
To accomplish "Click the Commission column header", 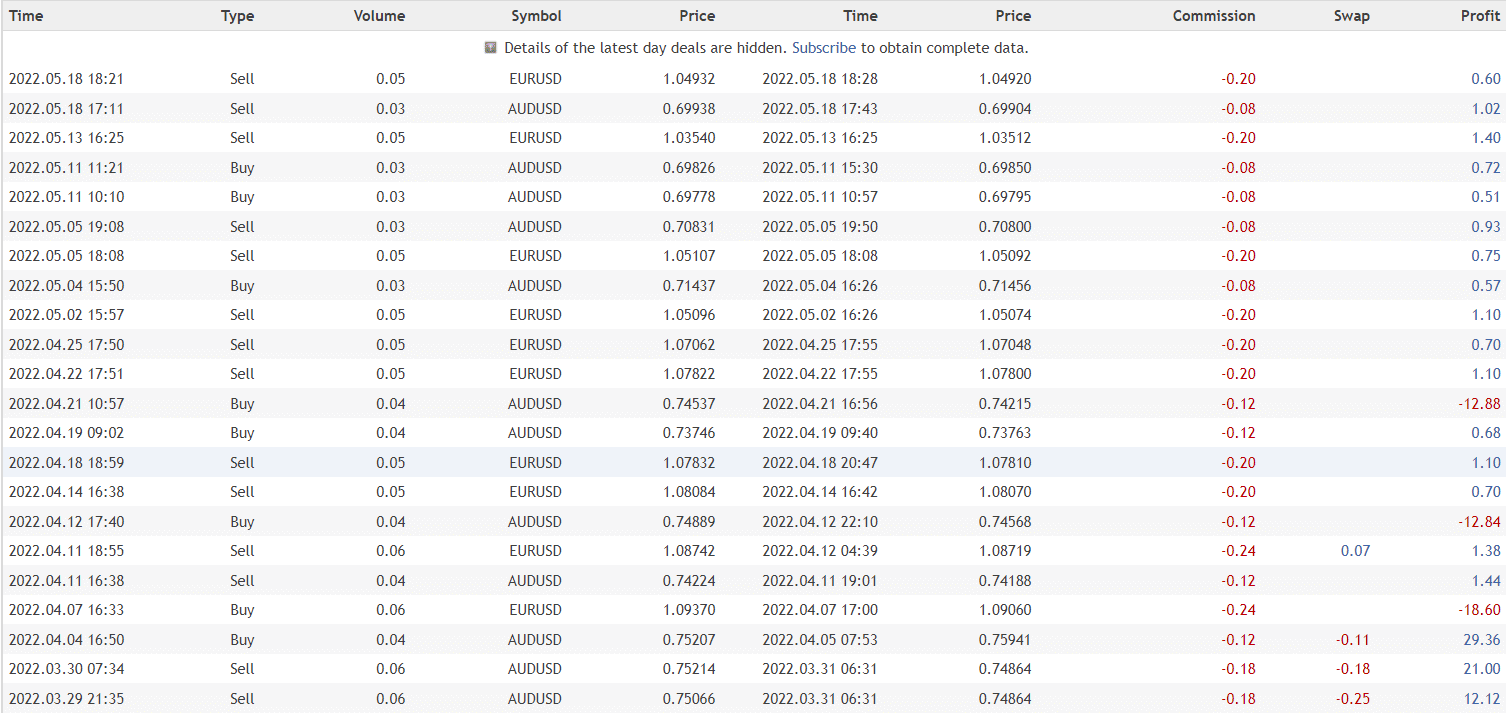I will point(1213,16).
